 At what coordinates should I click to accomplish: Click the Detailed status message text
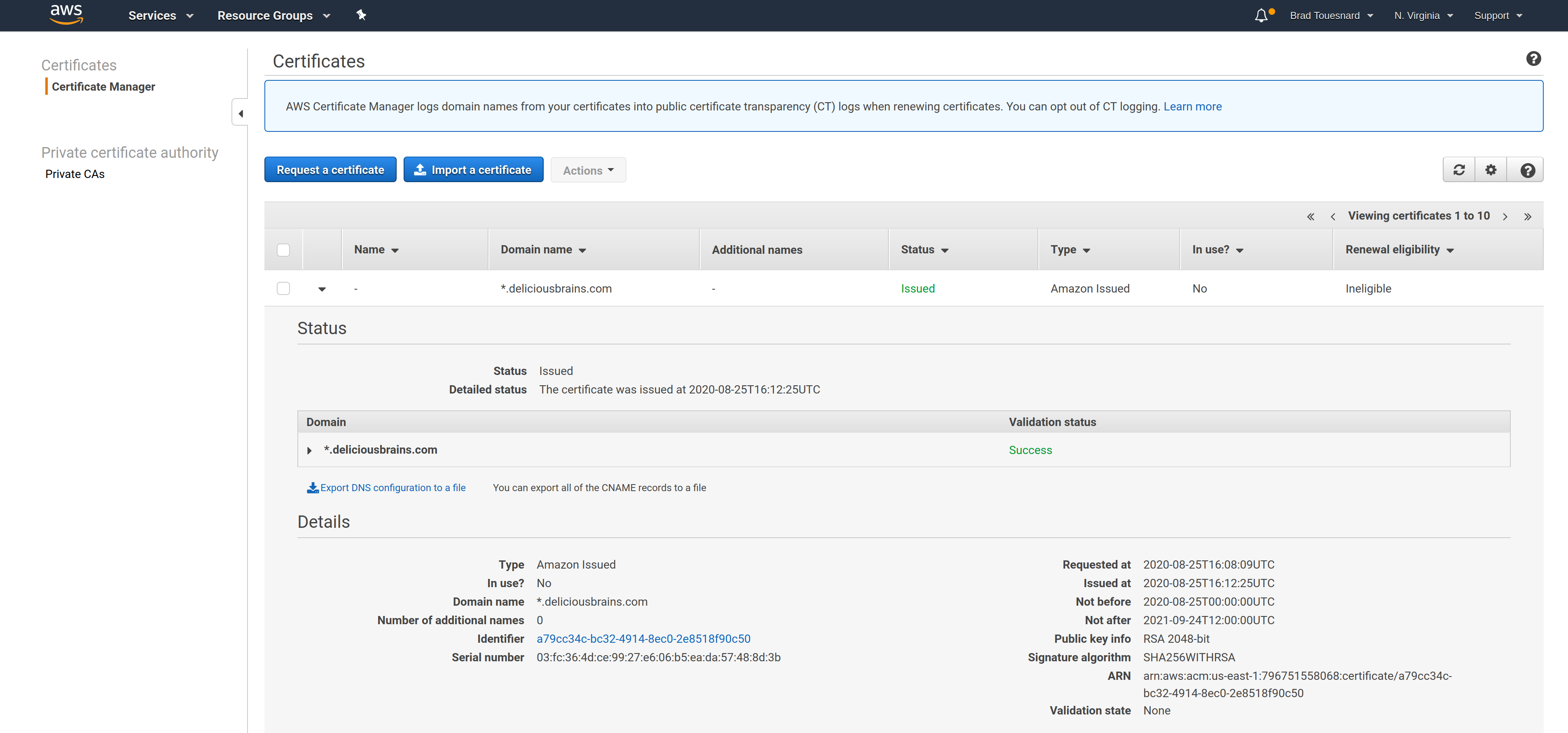click(x=679, y=390)
